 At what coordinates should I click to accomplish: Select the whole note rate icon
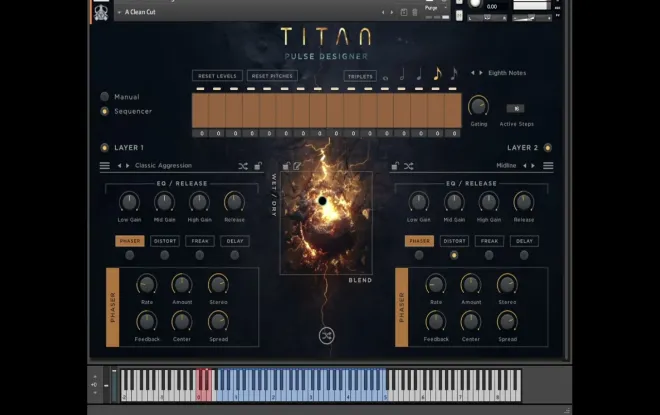pos(385,78)
